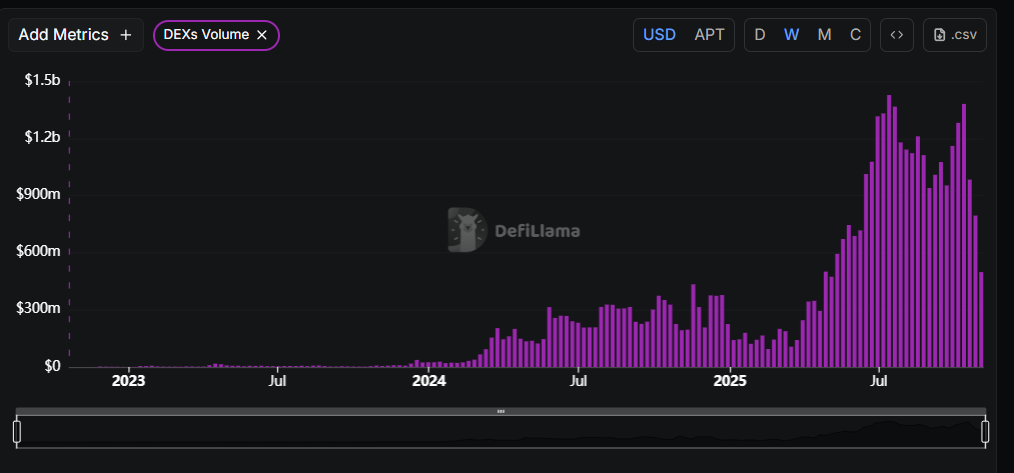The image size is (1014, 473).
Task: Click the plus icon beside Add Metrics
Action: [125, 35]
